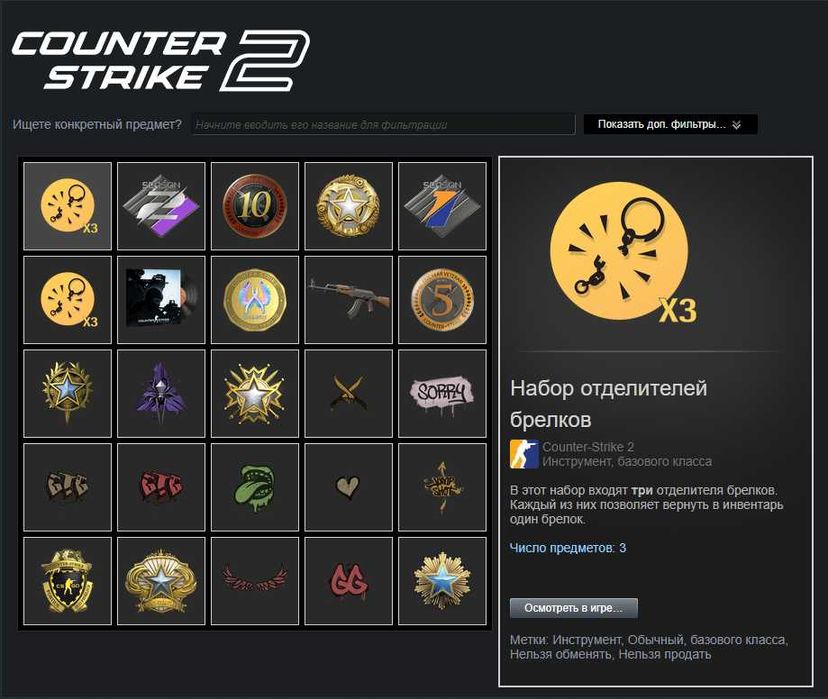Expand the Показать доп. фильтры dropdown

[x=670, y=125]
